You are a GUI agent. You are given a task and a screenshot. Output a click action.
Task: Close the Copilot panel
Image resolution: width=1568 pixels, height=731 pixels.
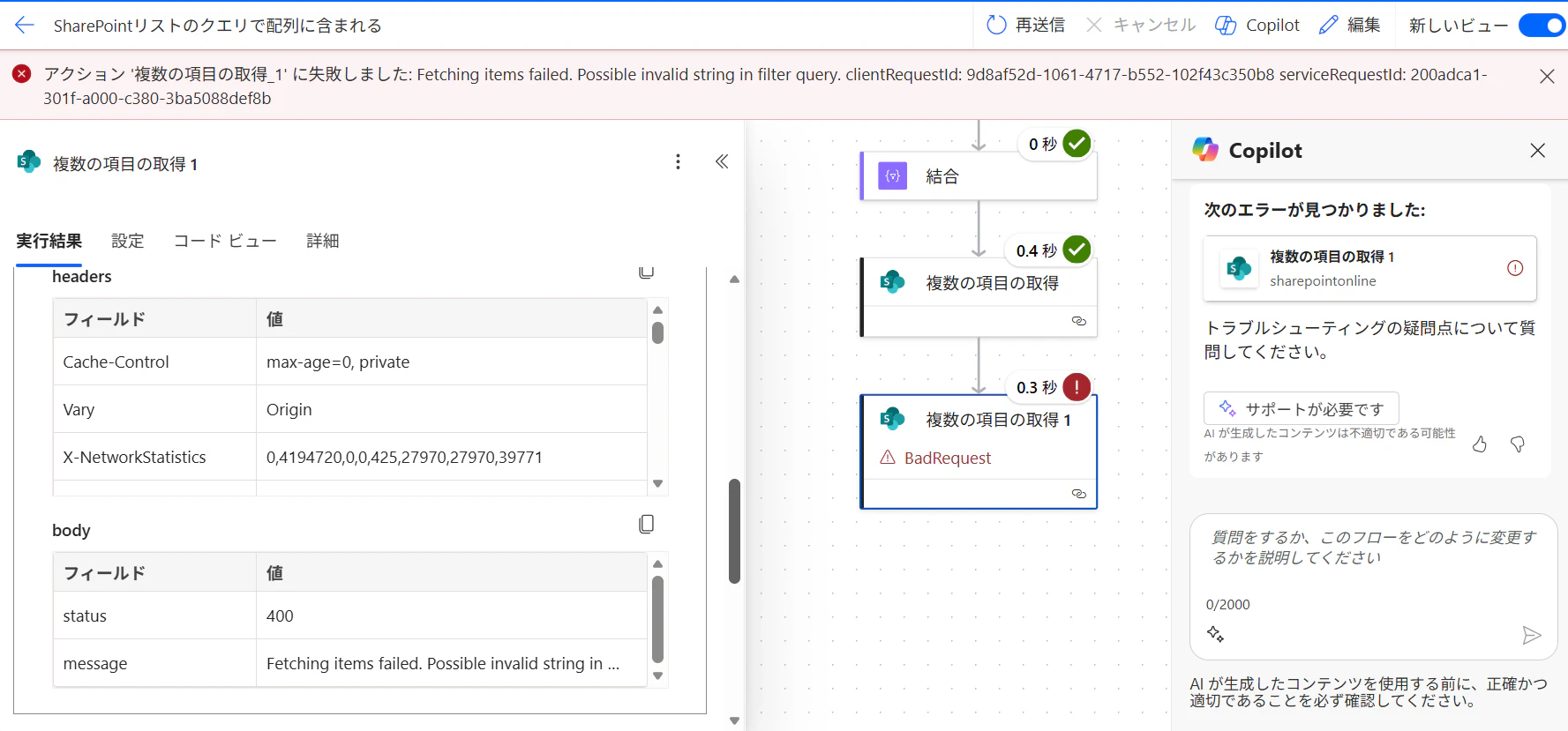click(x=1537, y=150)
